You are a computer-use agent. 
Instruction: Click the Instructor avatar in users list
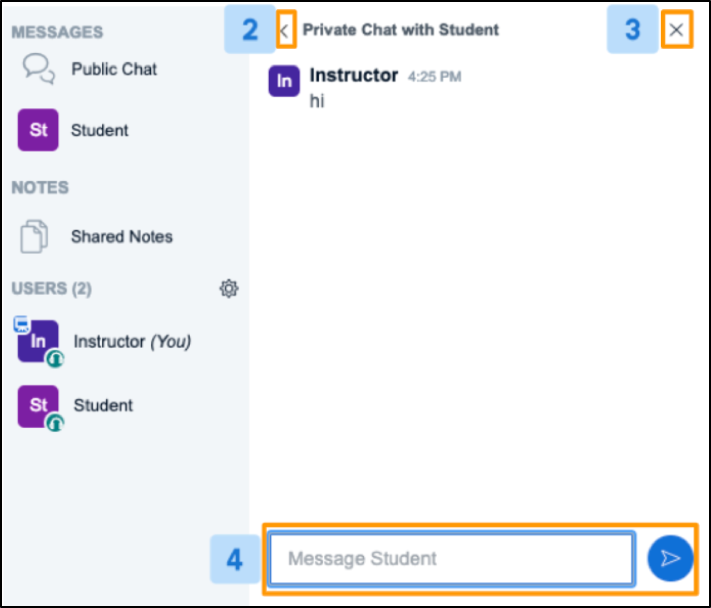pos(38,342)
